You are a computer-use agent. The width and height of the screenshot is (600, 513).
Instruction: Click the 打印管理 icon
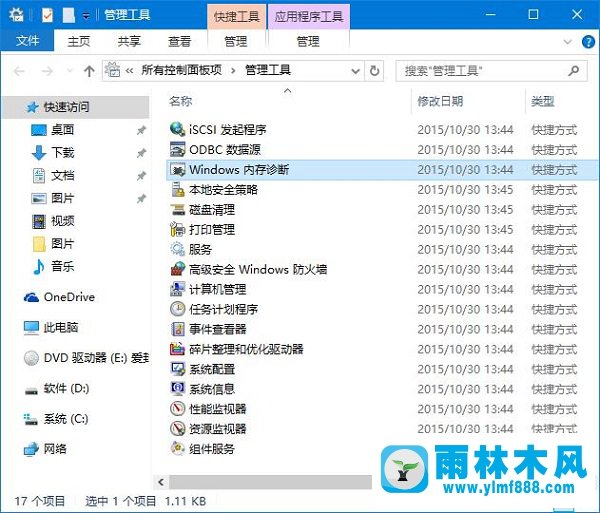178,230
